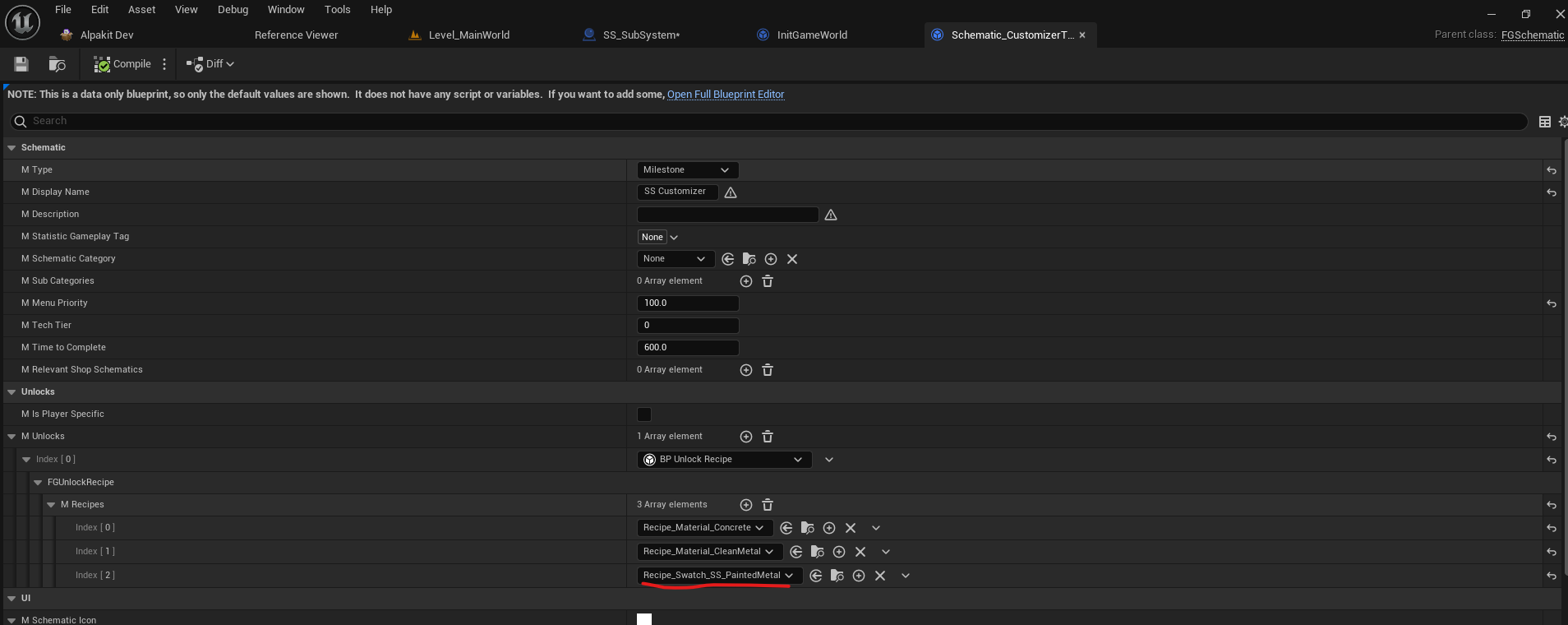
Task: Click warning icon beside M Display Name
Action: click(x=731, y=192)
